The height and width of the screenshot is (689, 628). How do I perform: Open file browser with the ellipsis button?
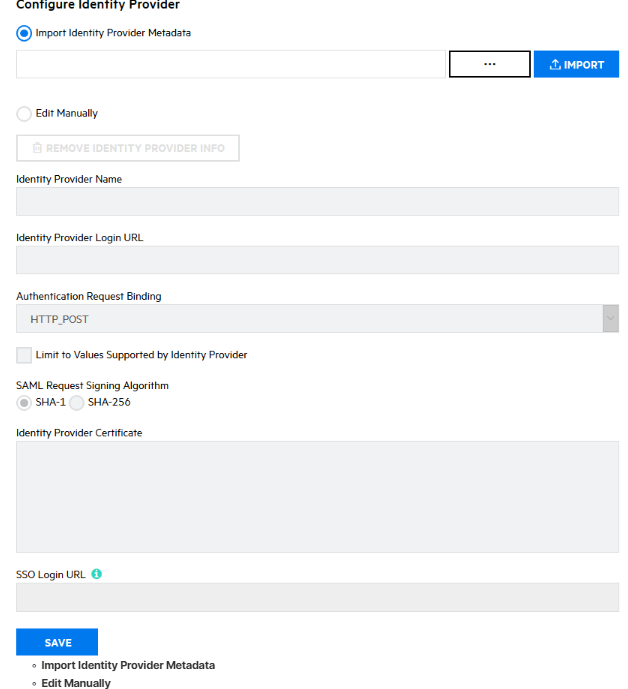coord(490,64)
